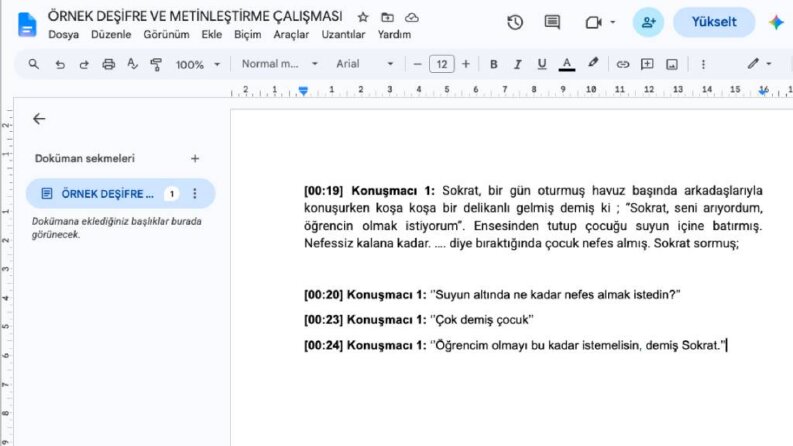Open the Düzenle menu
The width and height of the screenshot is (793, 446).
111,34
